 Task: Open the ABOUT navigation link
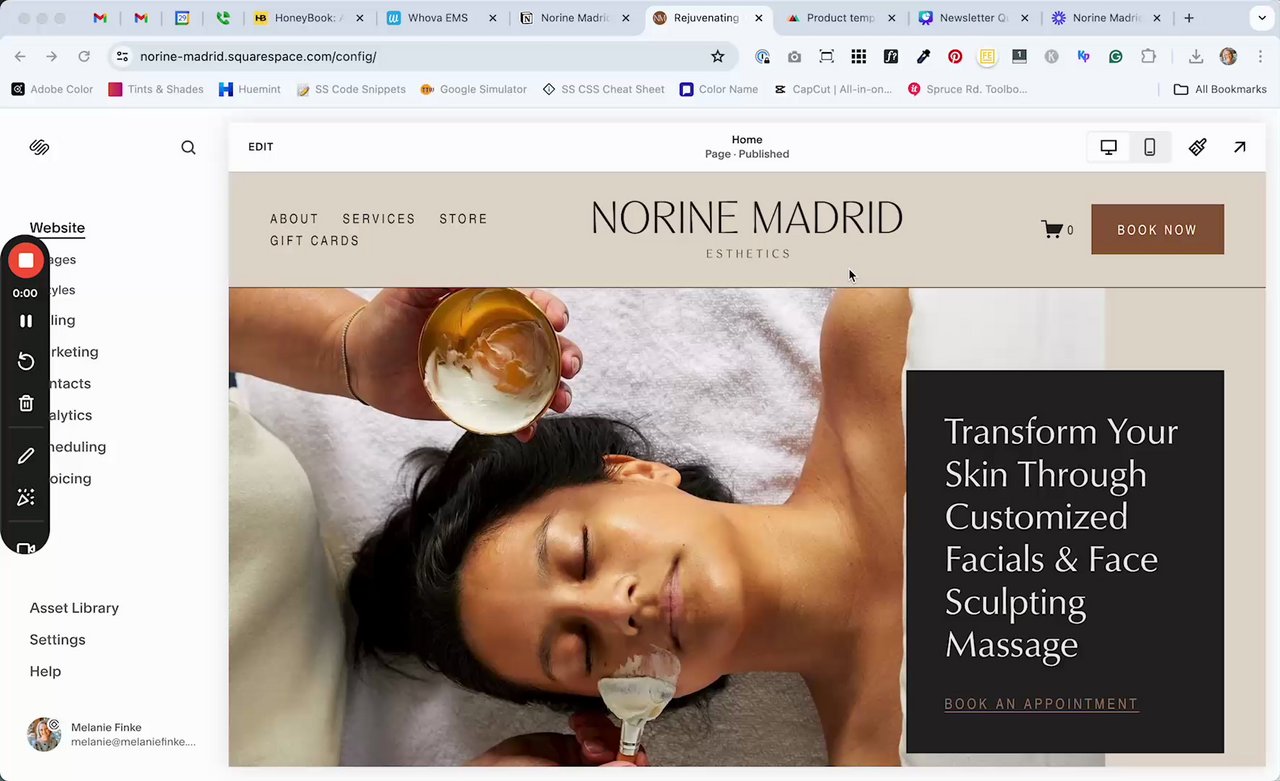(294, 219)
